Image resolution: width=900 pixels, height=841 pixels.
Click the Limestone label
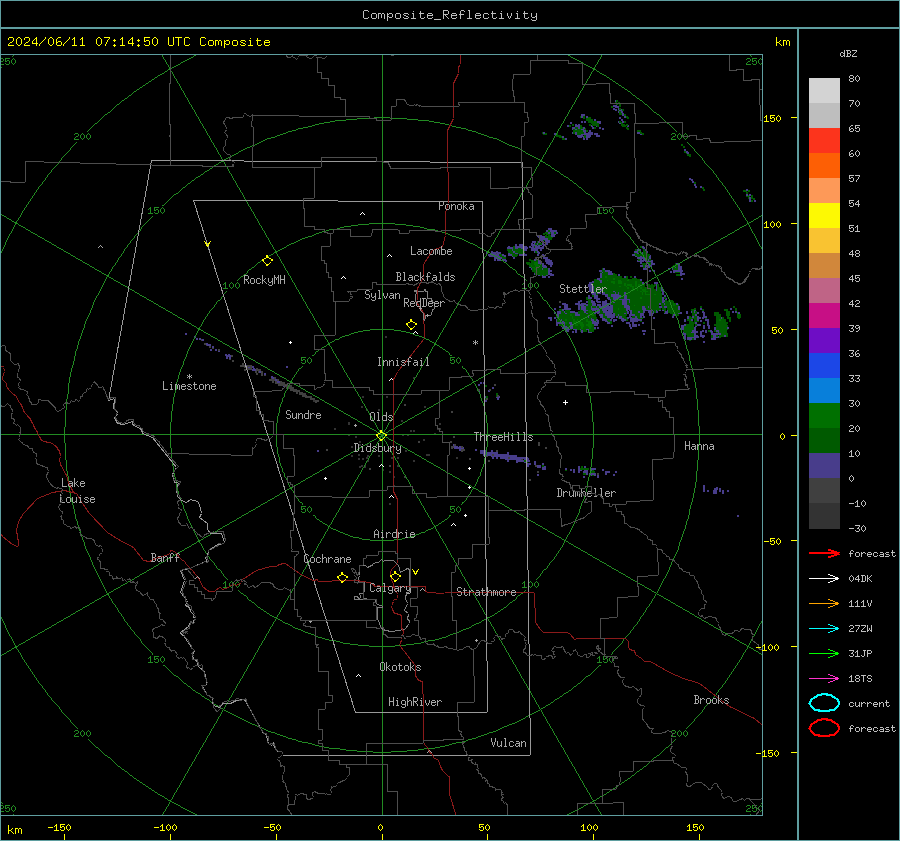[x=189, y=386]
